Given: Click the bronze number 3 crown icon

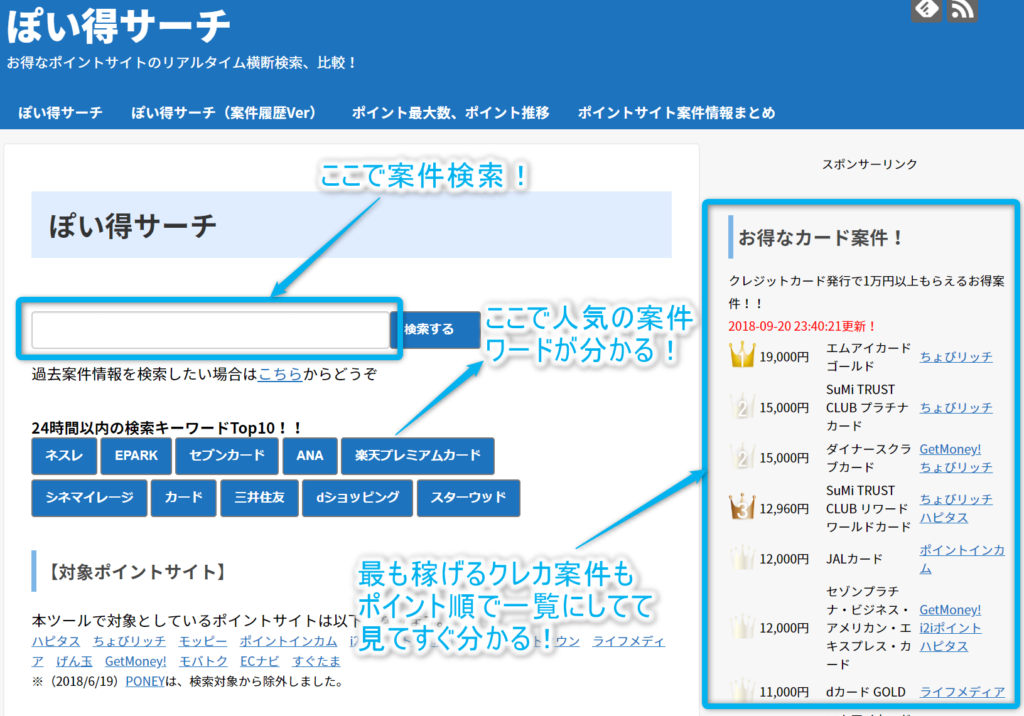Looking at the screenshot, I should tap(741, 508).
